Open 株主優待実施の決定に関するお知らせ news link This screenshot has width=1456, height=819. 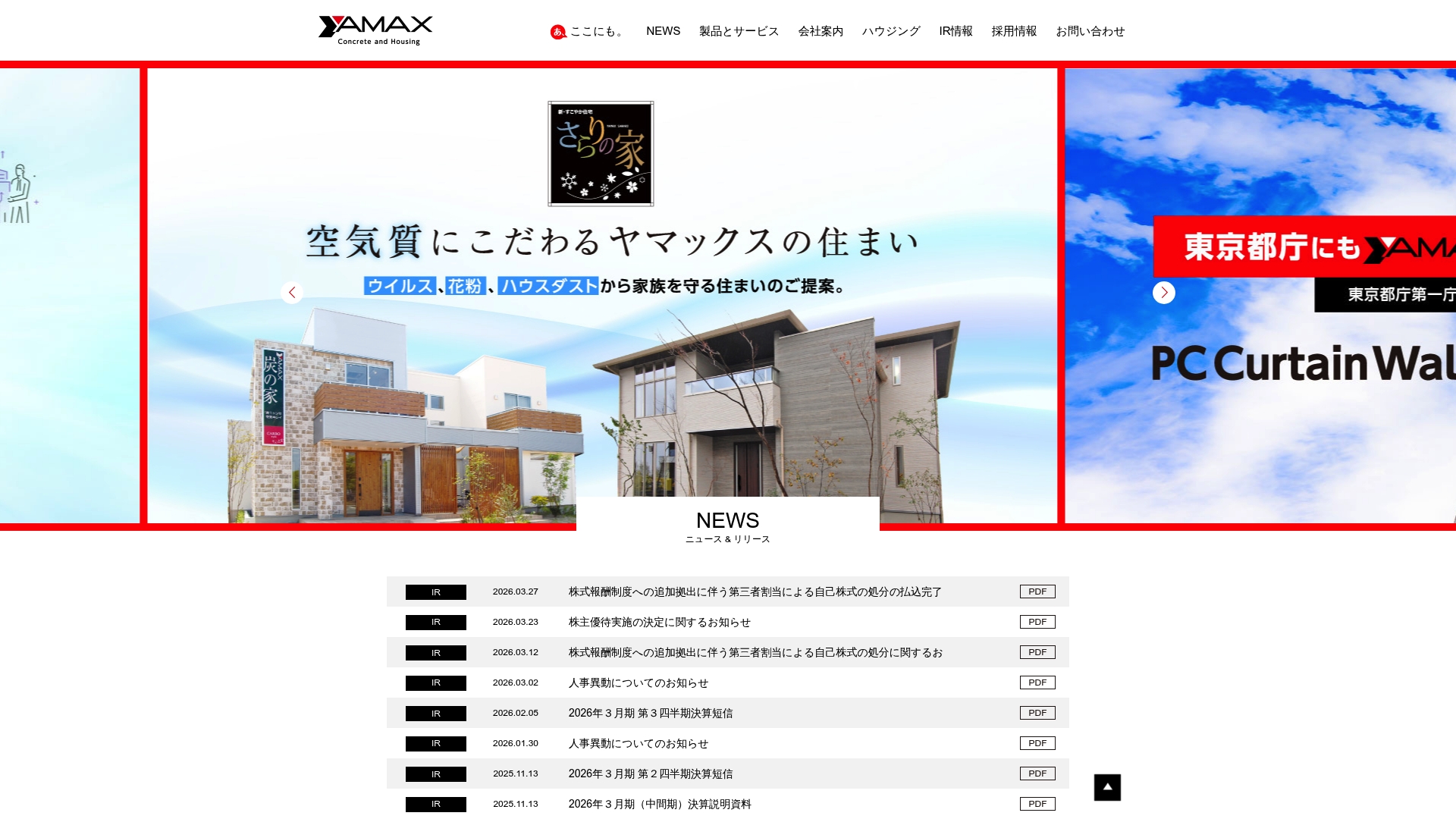coord(660,622)
